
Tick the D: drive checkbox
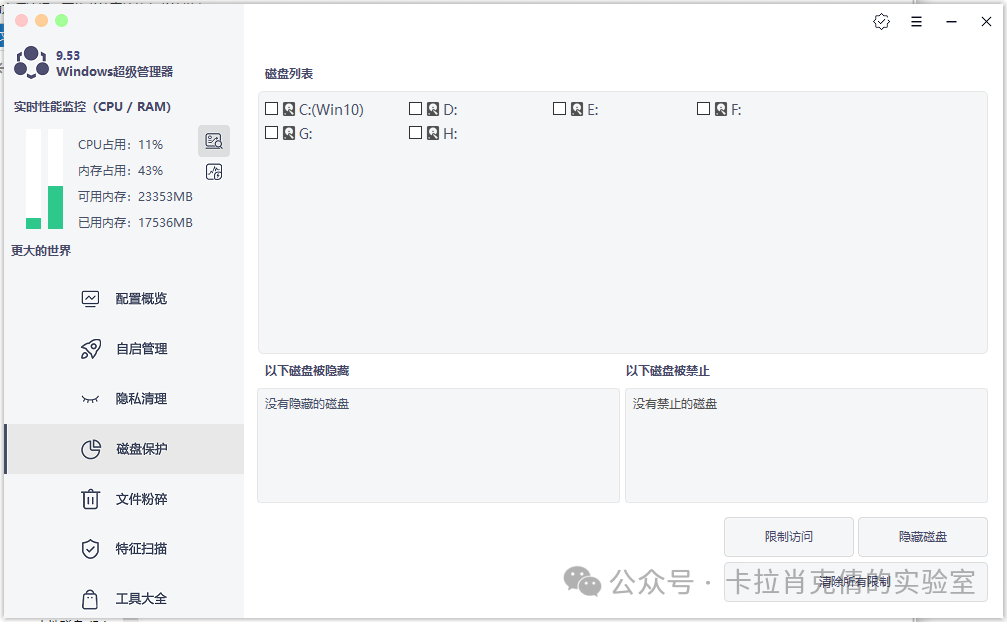pos(415,109)
